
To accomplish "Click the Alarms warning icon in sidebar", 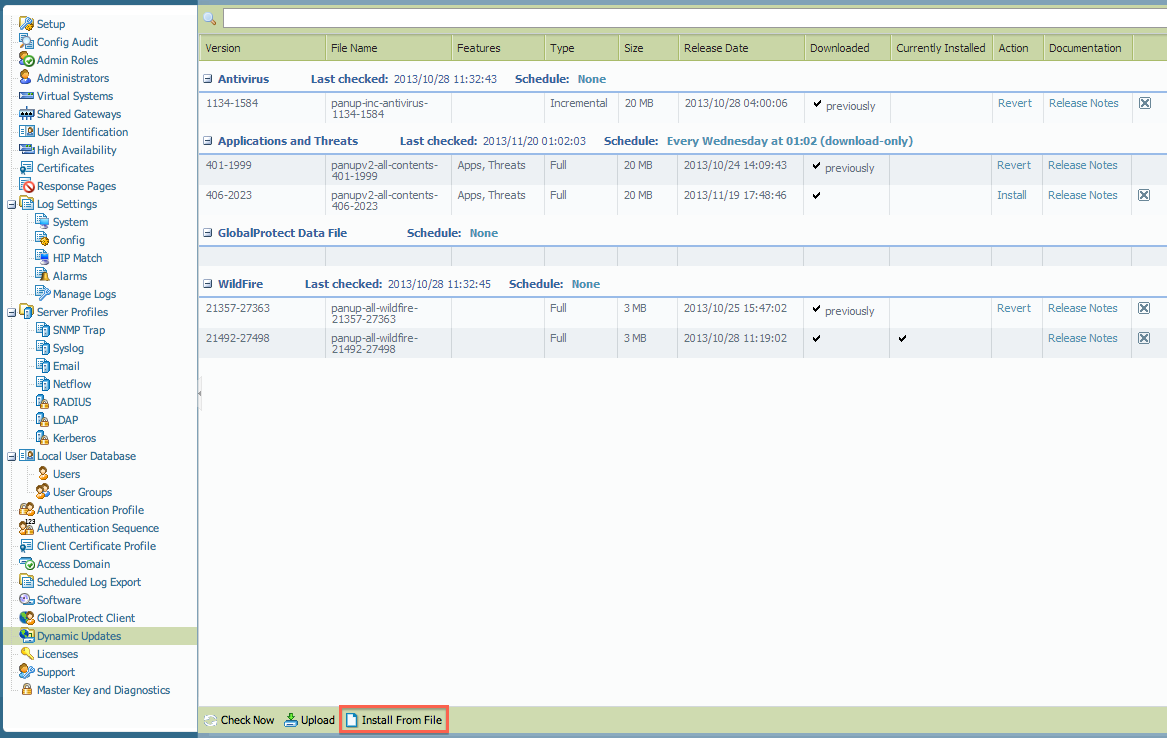I will (x=43, y=276).
